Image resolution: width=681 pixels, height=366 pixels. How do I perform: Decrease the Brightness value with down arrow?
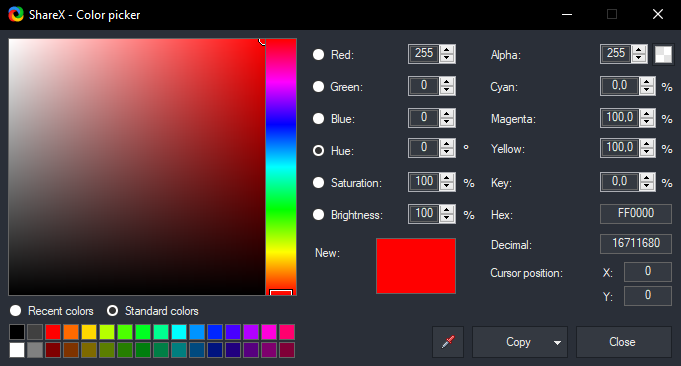pyautogui.click(x=447, y=218)
